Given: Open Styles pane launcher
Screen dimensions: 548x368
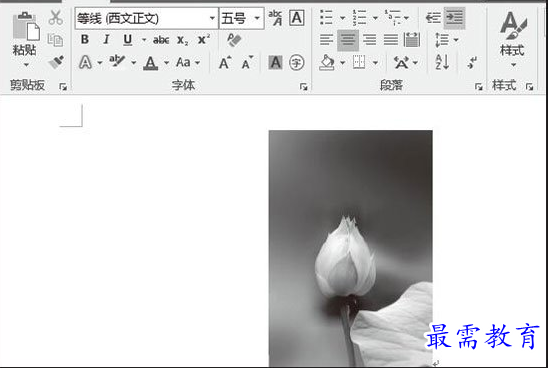Looking at the screenshot, I should (x=529, y=87).
